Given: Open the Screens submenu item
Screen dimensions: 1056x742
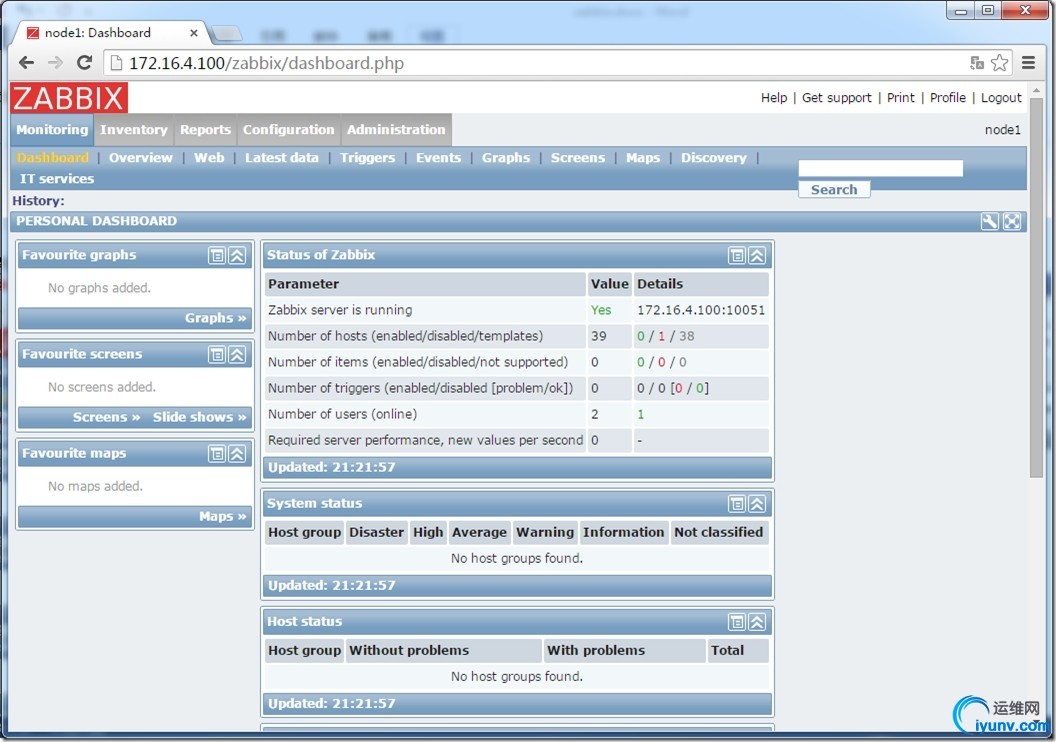Looking at the screenshot, I should [578, 158].
